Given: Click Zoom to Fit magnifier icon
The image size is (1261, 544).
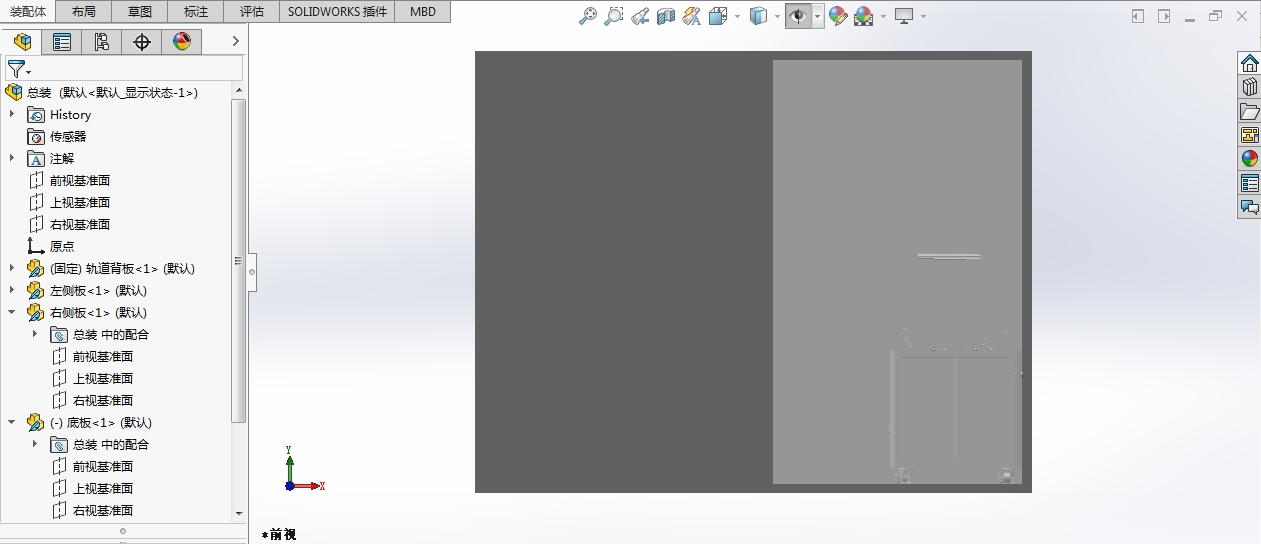Looking at the screenshot, I should point(588,16).
